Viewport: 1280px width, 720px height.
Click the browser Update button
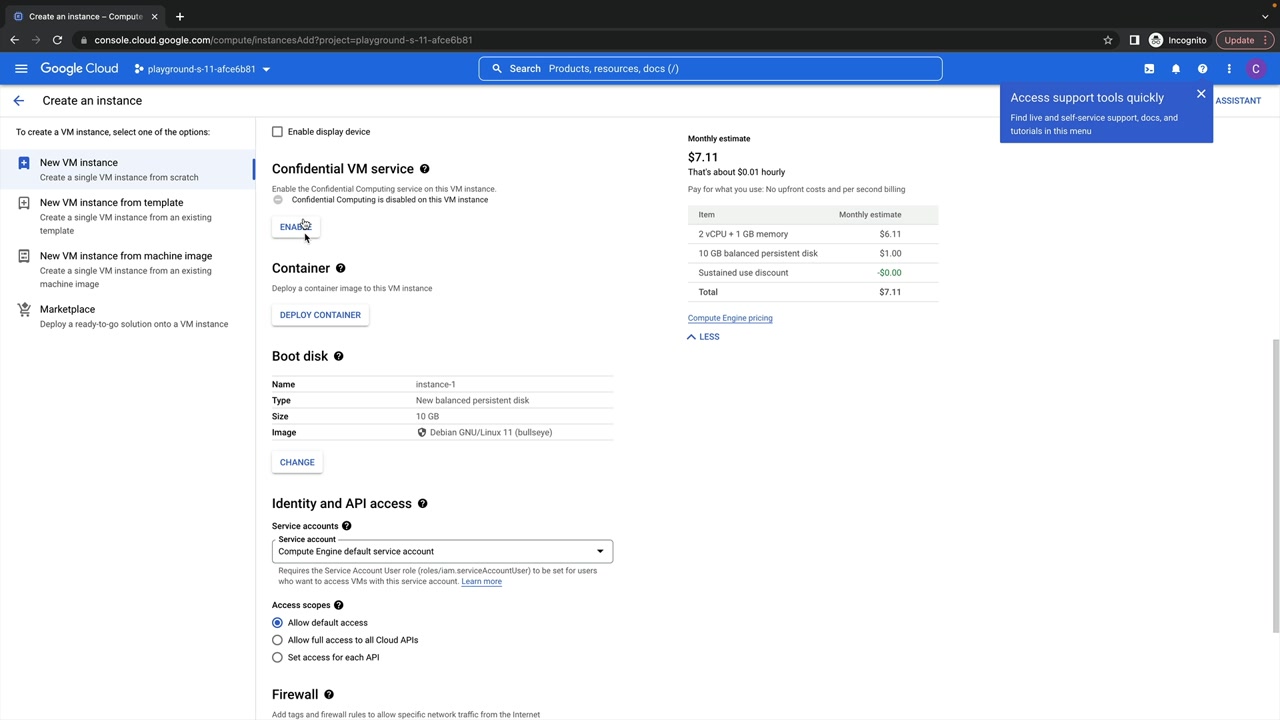click(1245, 40)
